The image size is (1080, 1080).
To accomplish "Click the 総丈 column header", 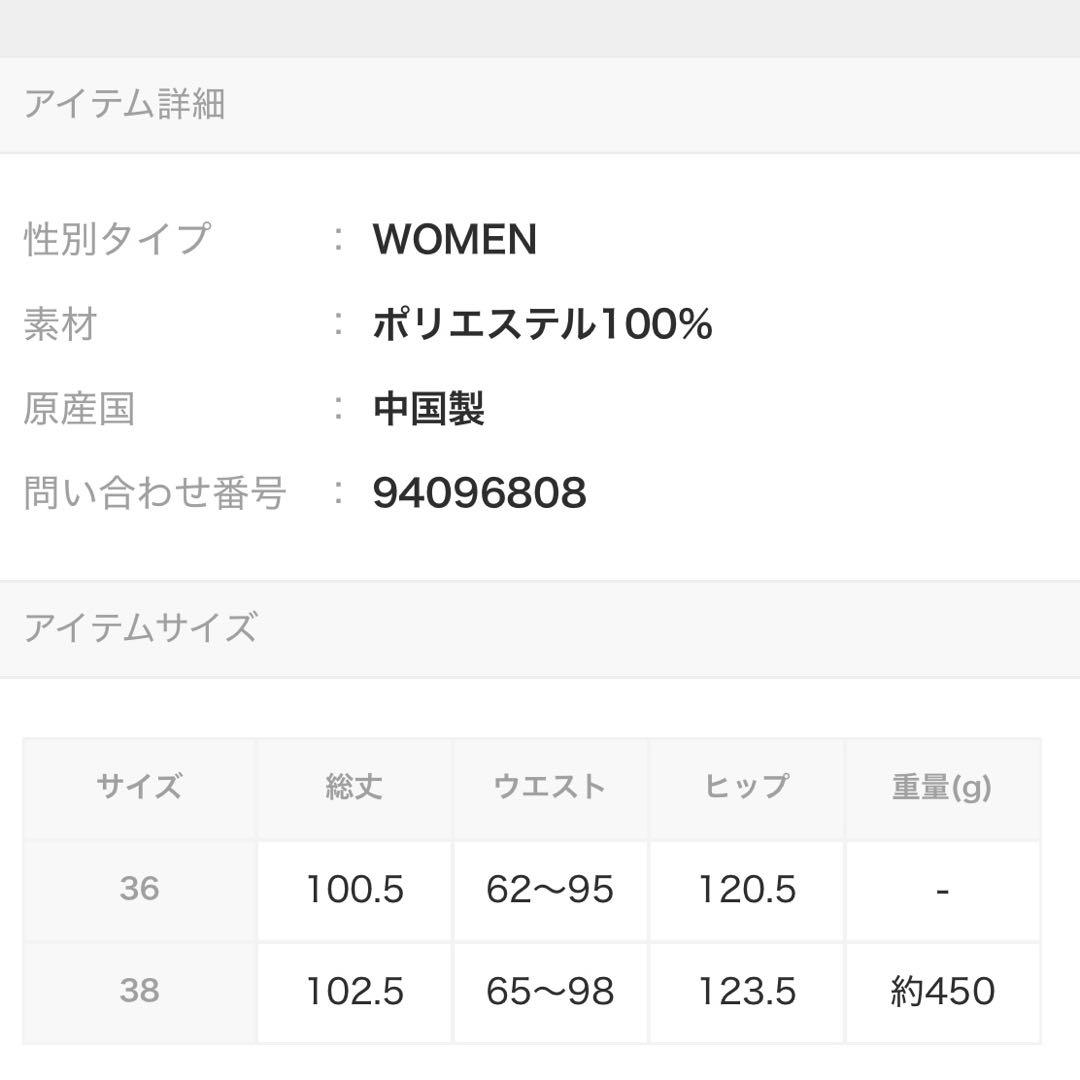I will [x=355, y=788].
